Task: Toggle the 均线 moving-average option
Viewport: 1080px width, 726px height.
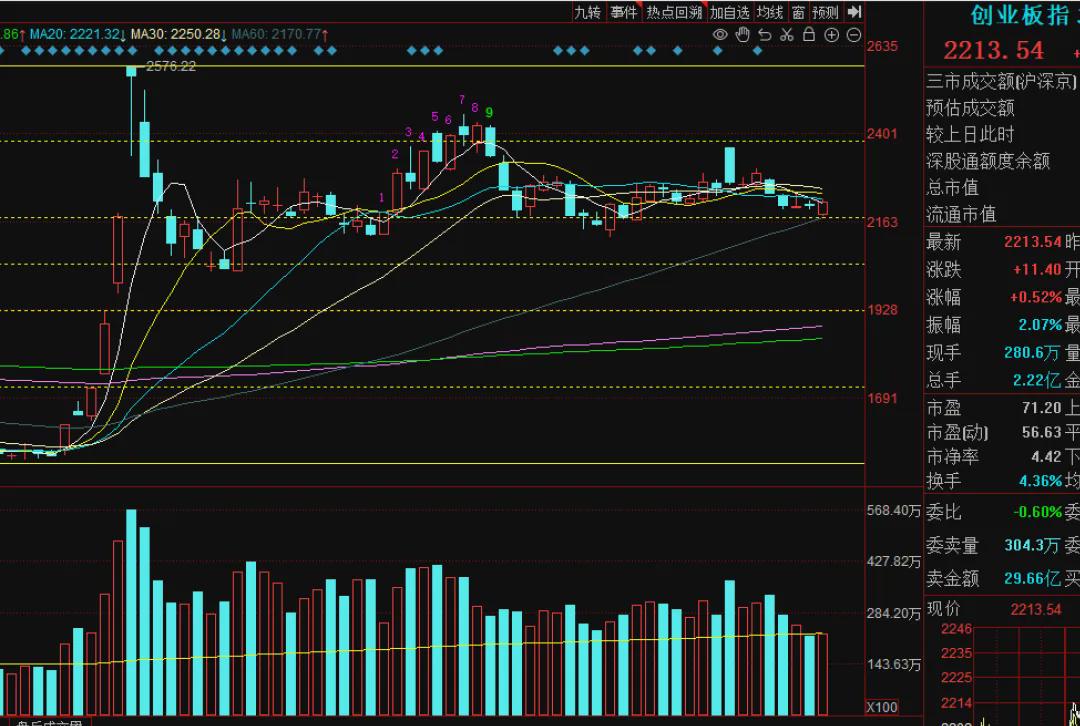Action: [769, 12]
